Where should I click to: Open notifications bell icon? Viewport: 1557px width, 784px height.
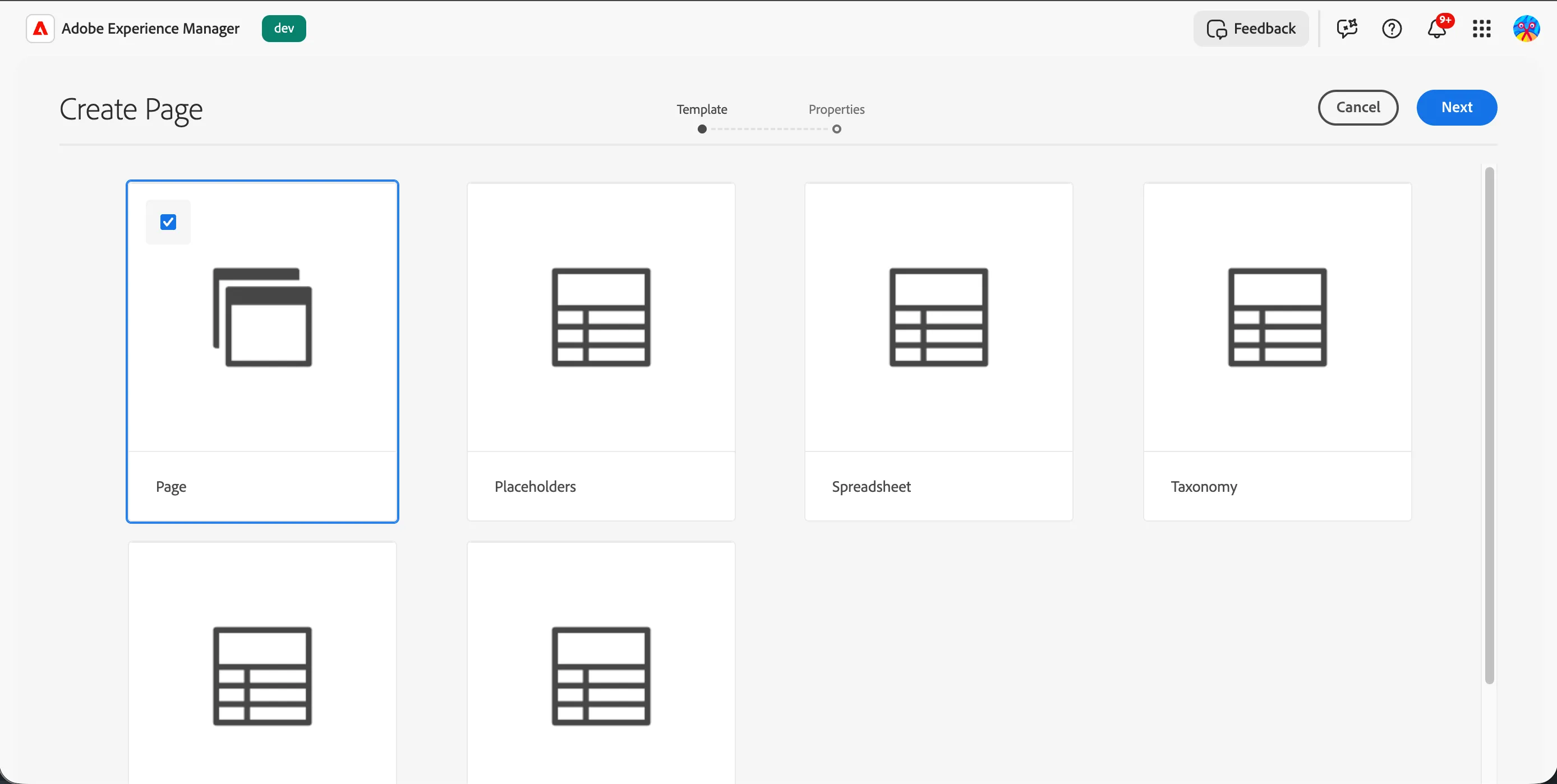(x=1437, y=29)
